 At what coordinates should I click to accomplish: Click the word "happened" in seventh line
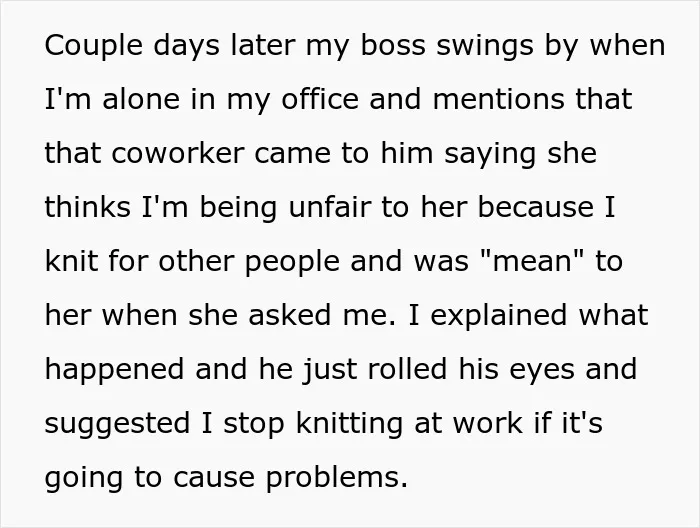114,370
